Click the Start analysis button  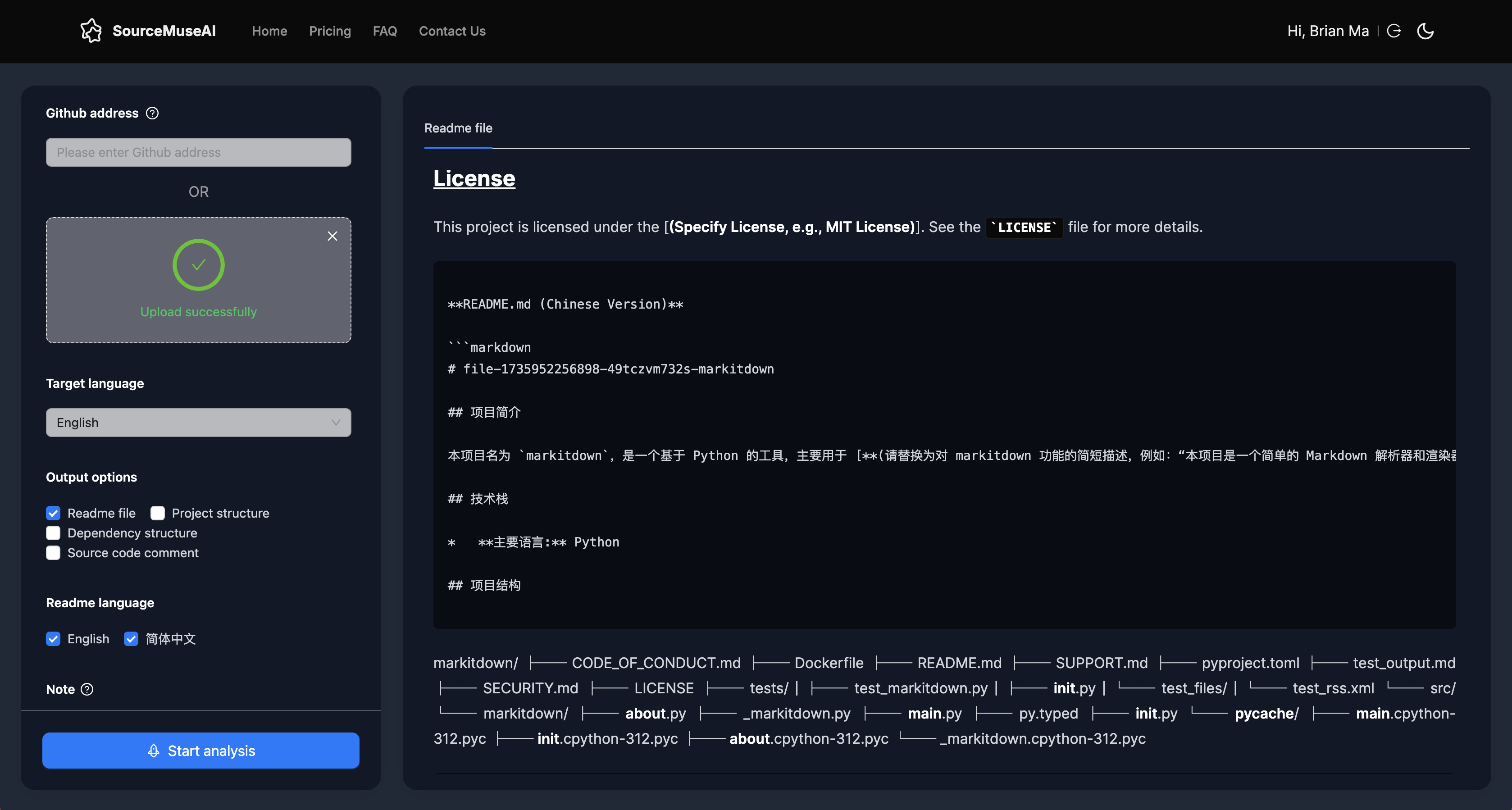201,750
